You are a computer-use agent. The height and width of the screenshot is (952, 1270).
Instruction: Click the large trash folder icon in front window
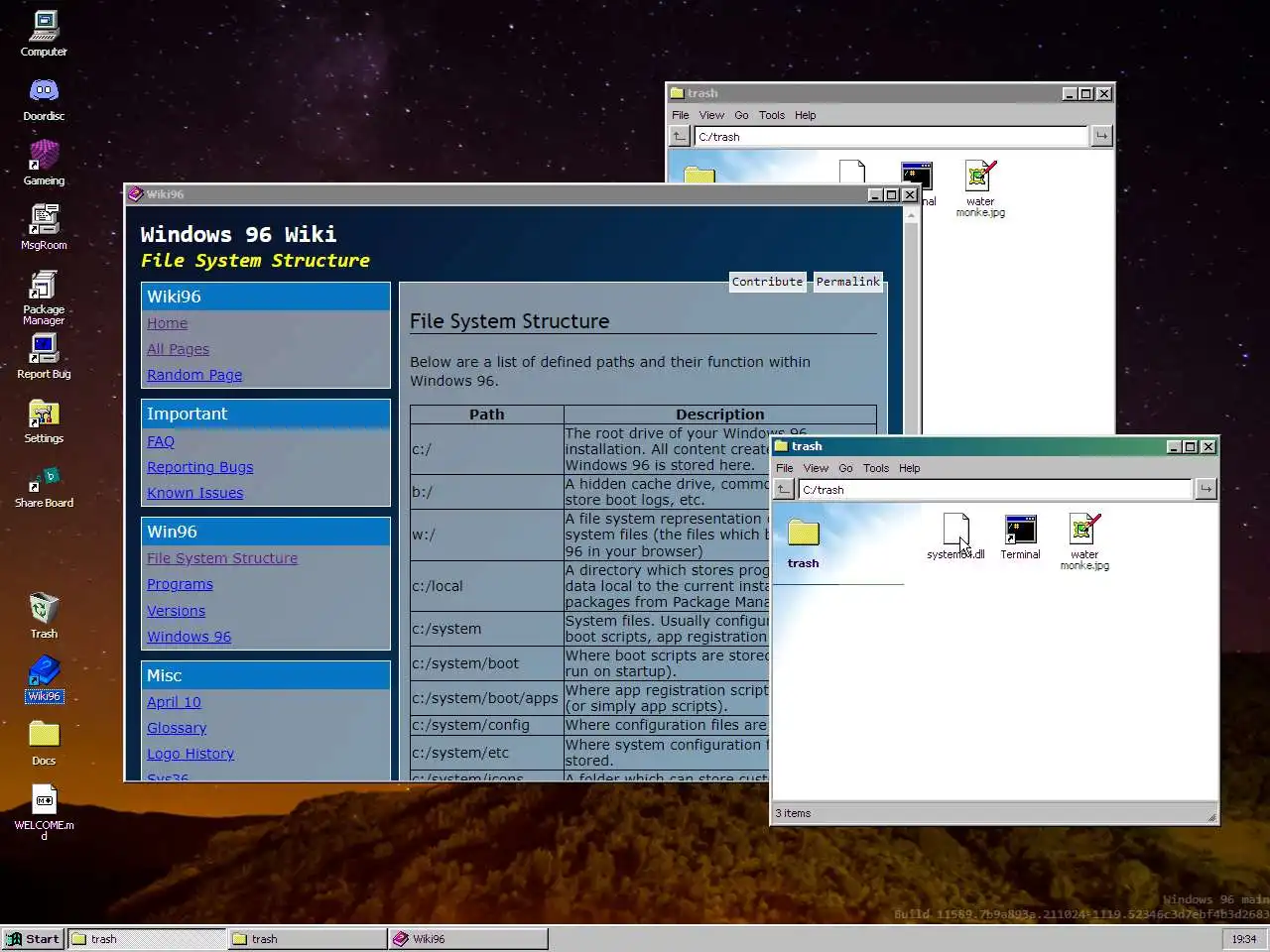803,534
